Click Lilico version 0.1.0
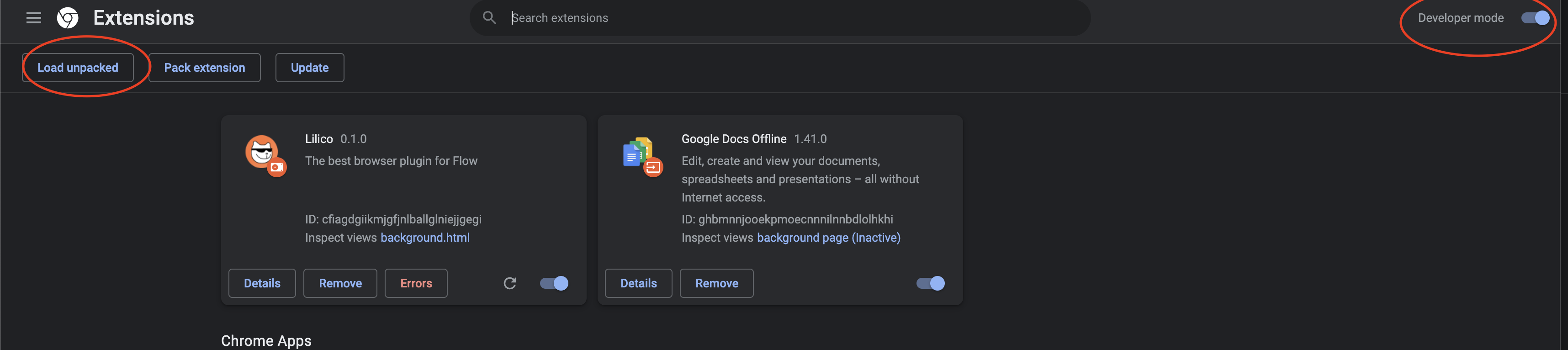The height and width of the screenshot is (350, 1568). click(354, 139)
